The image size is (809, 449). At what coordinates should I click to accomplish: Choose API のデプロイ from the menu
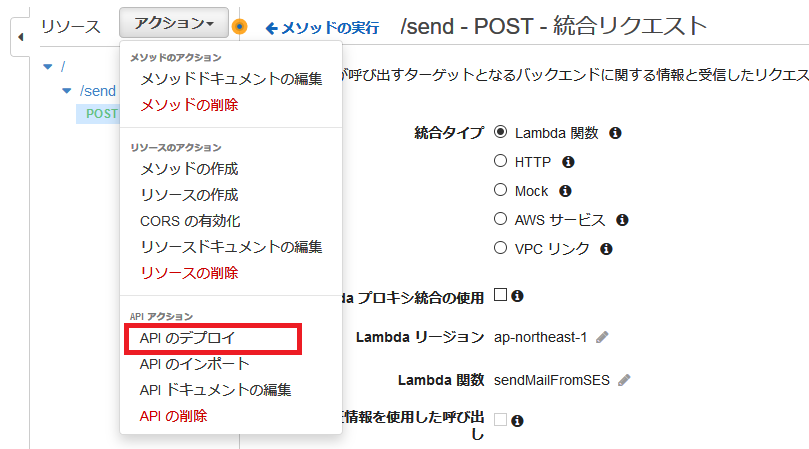187,338
